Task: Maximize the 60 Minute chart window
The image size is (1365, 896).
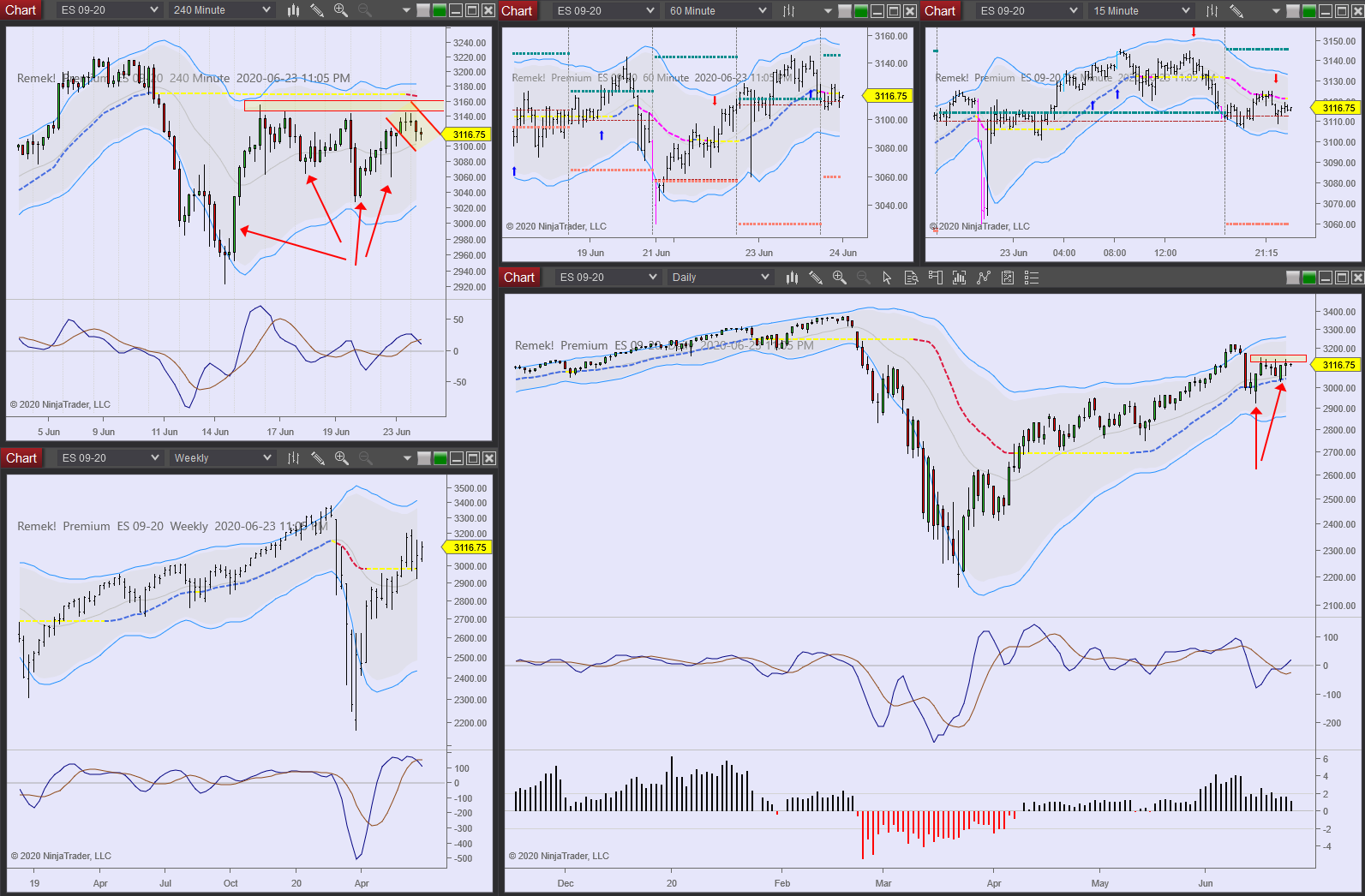Action: point(894,11)
